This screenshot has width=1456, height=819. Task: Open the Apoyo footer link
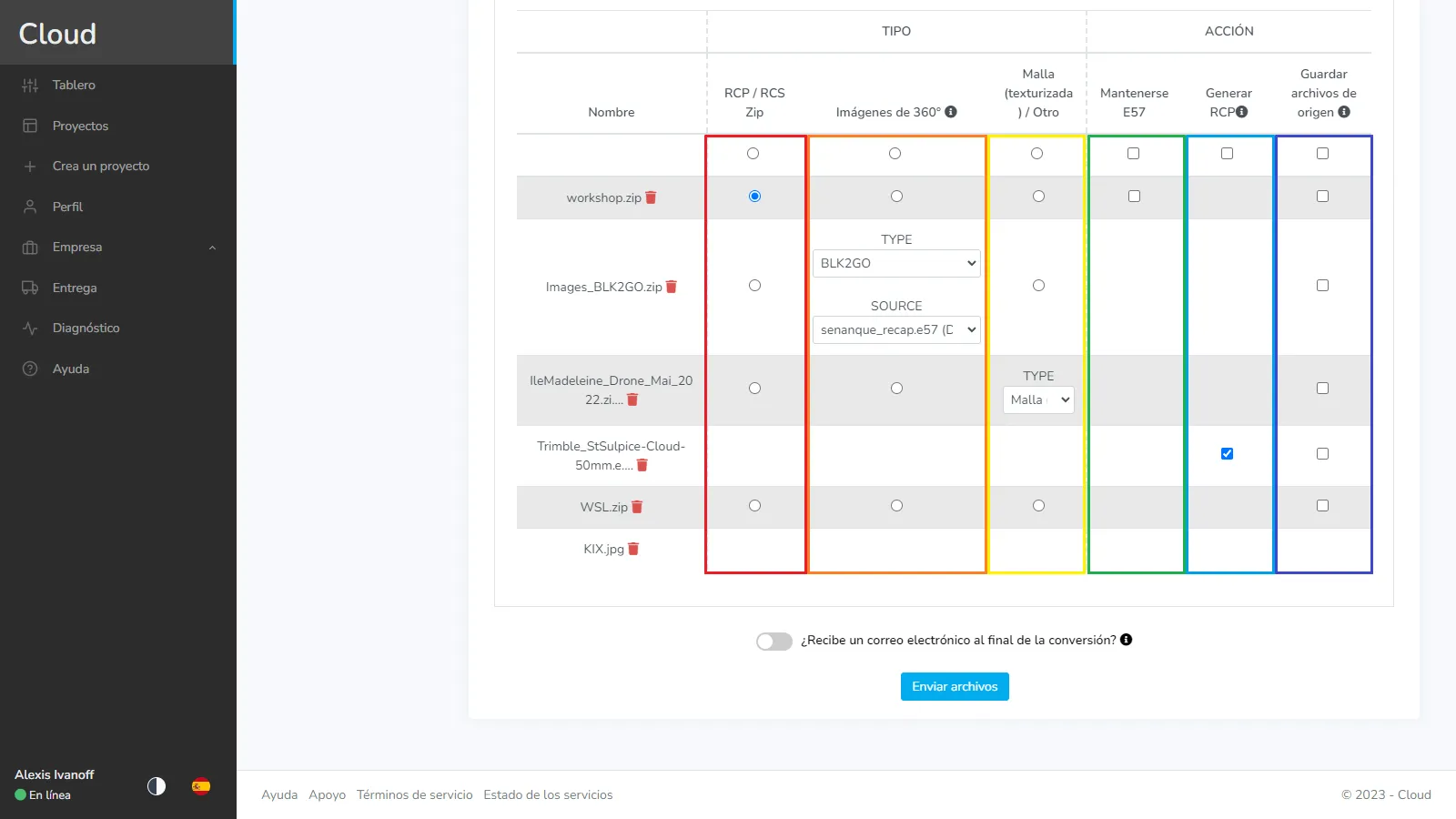click(327, 794)
